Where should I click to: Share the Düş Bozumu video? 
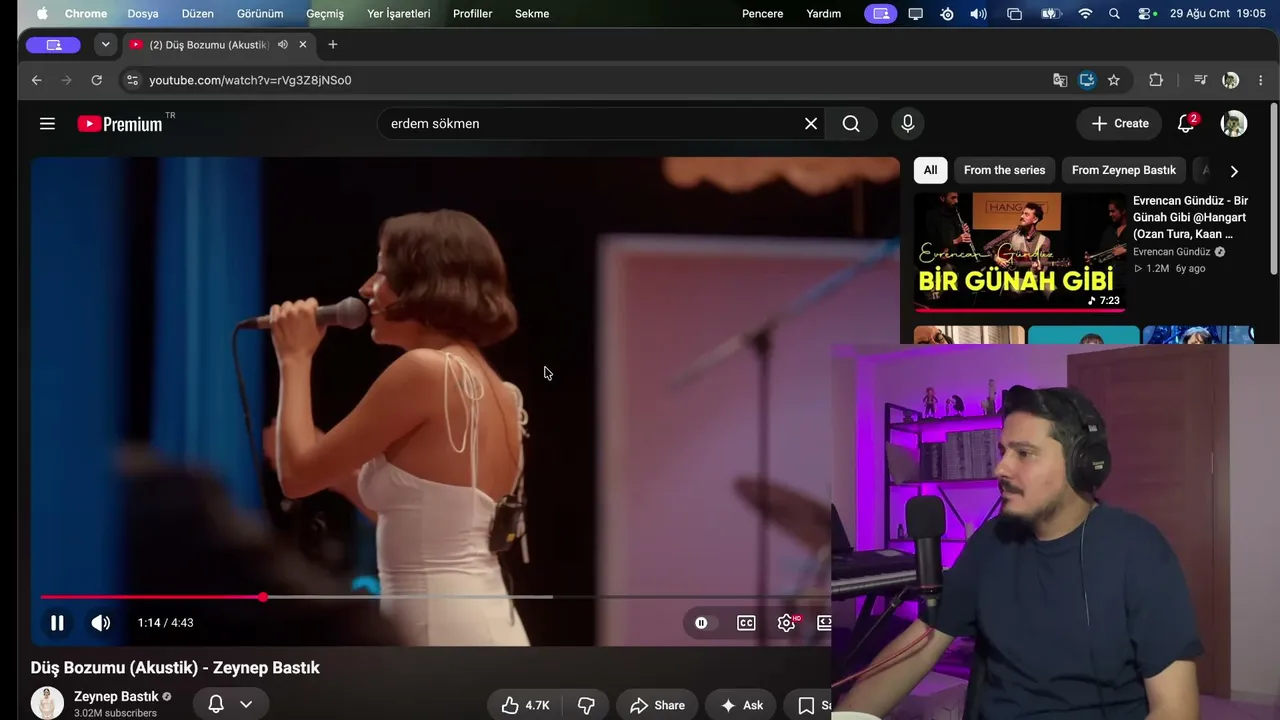tap(657, 705)
